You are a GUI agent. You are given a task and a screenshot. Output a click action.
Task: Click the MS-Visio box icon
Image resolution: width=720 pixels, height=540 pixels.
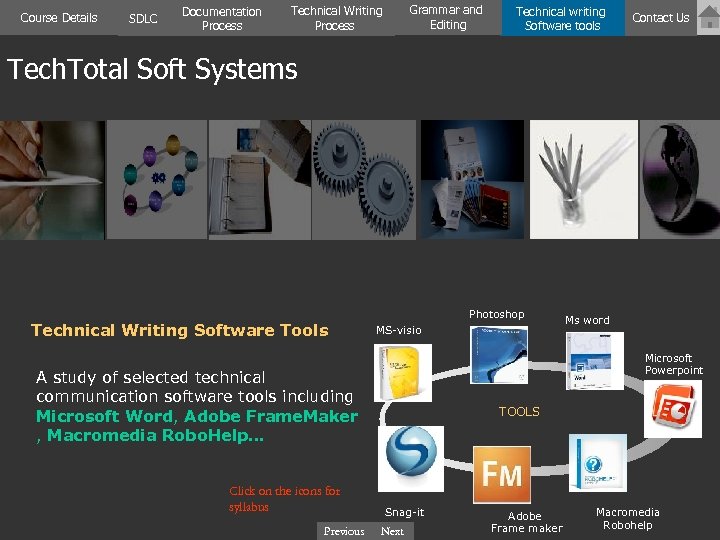click(x=403, y=373)
